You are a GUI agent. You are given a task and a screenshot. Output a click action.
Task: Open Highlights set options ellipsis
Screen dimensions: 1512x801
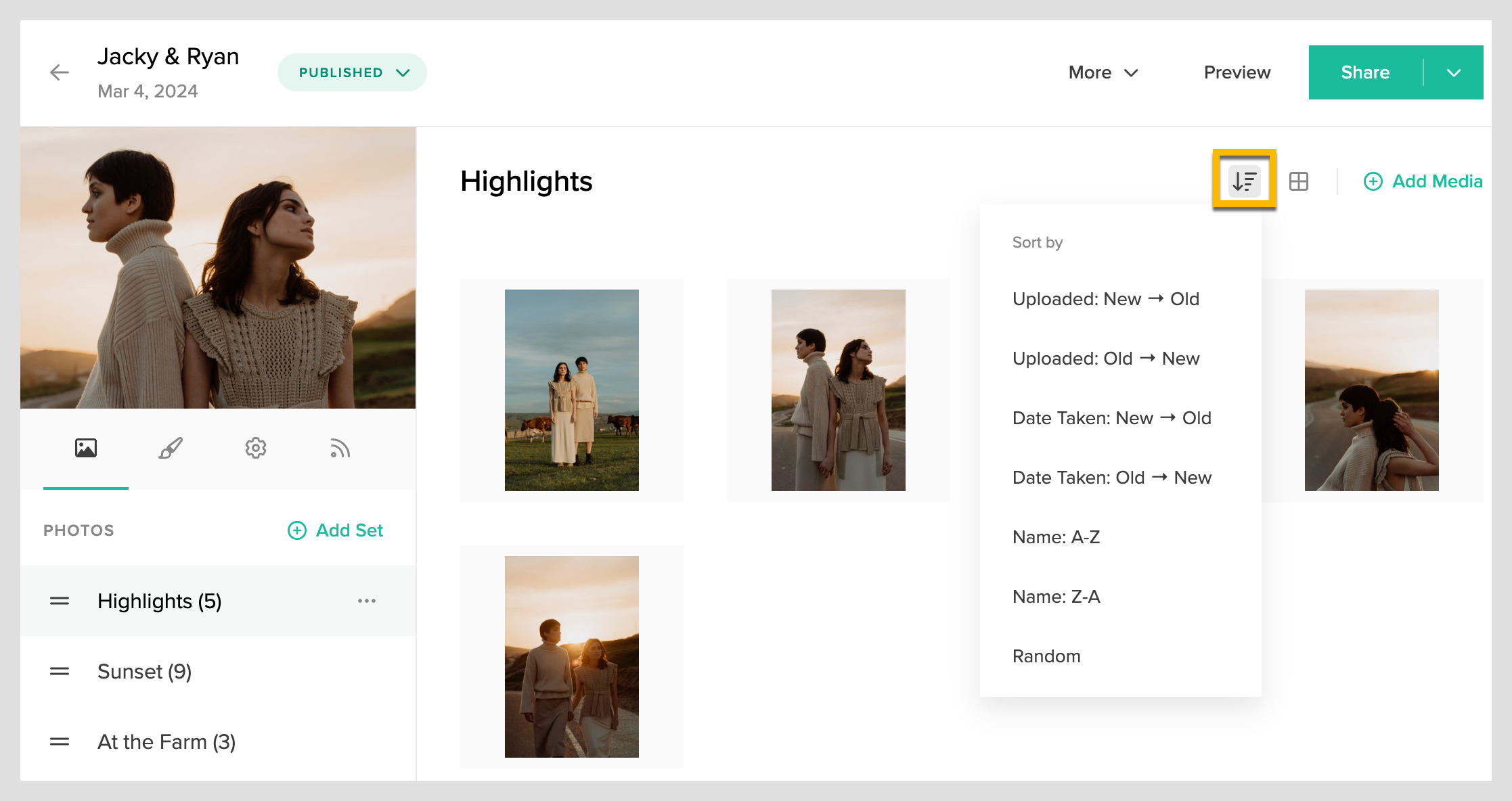367,601
